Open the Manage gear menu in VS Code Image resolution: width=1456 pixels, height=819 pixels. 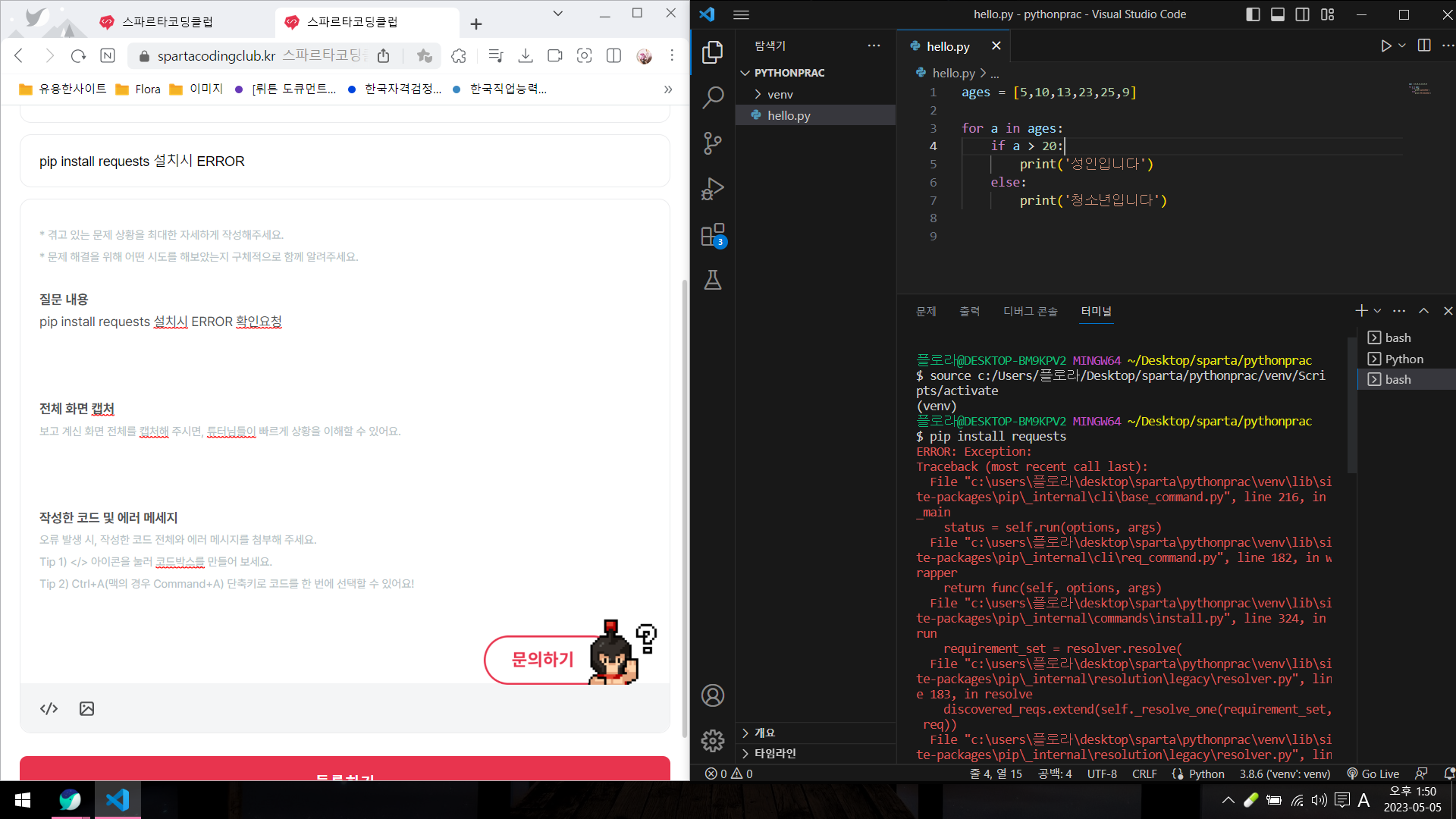[x=712, y=741]
